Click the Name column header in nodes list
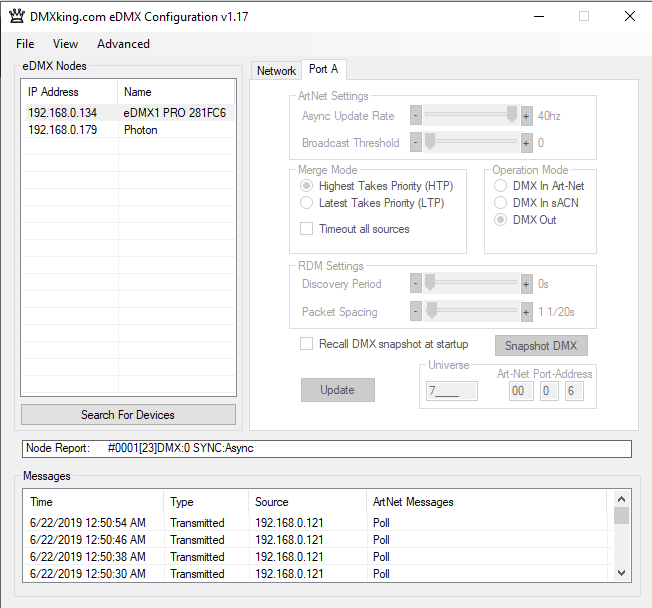The width and height of the screenshot is (652, 608). tap(176, 92)
